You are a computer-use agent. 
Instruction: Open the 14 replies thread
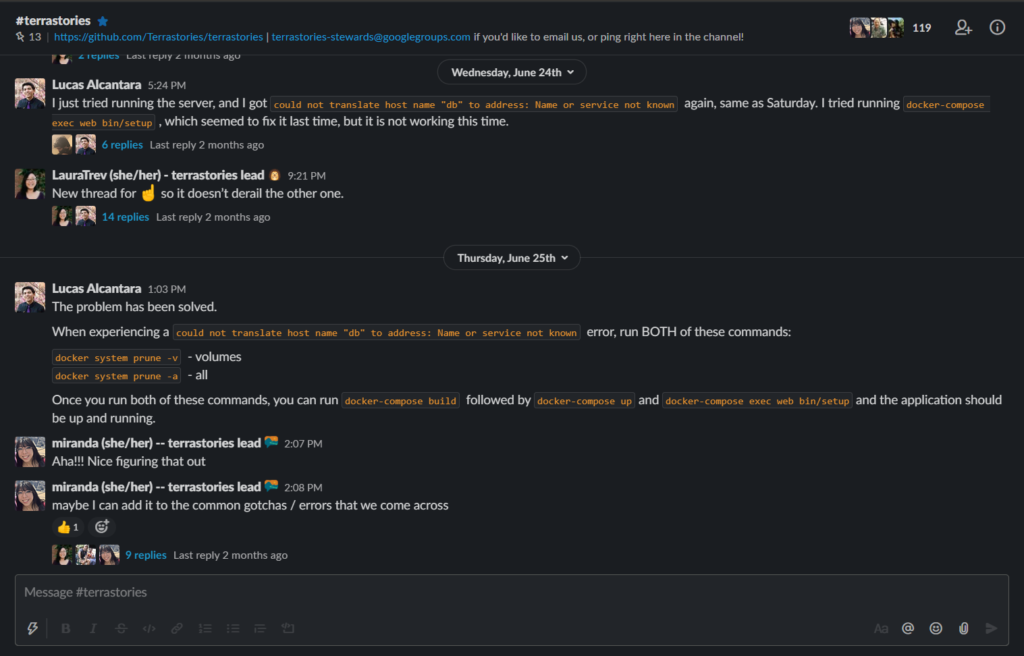(125, 217)
